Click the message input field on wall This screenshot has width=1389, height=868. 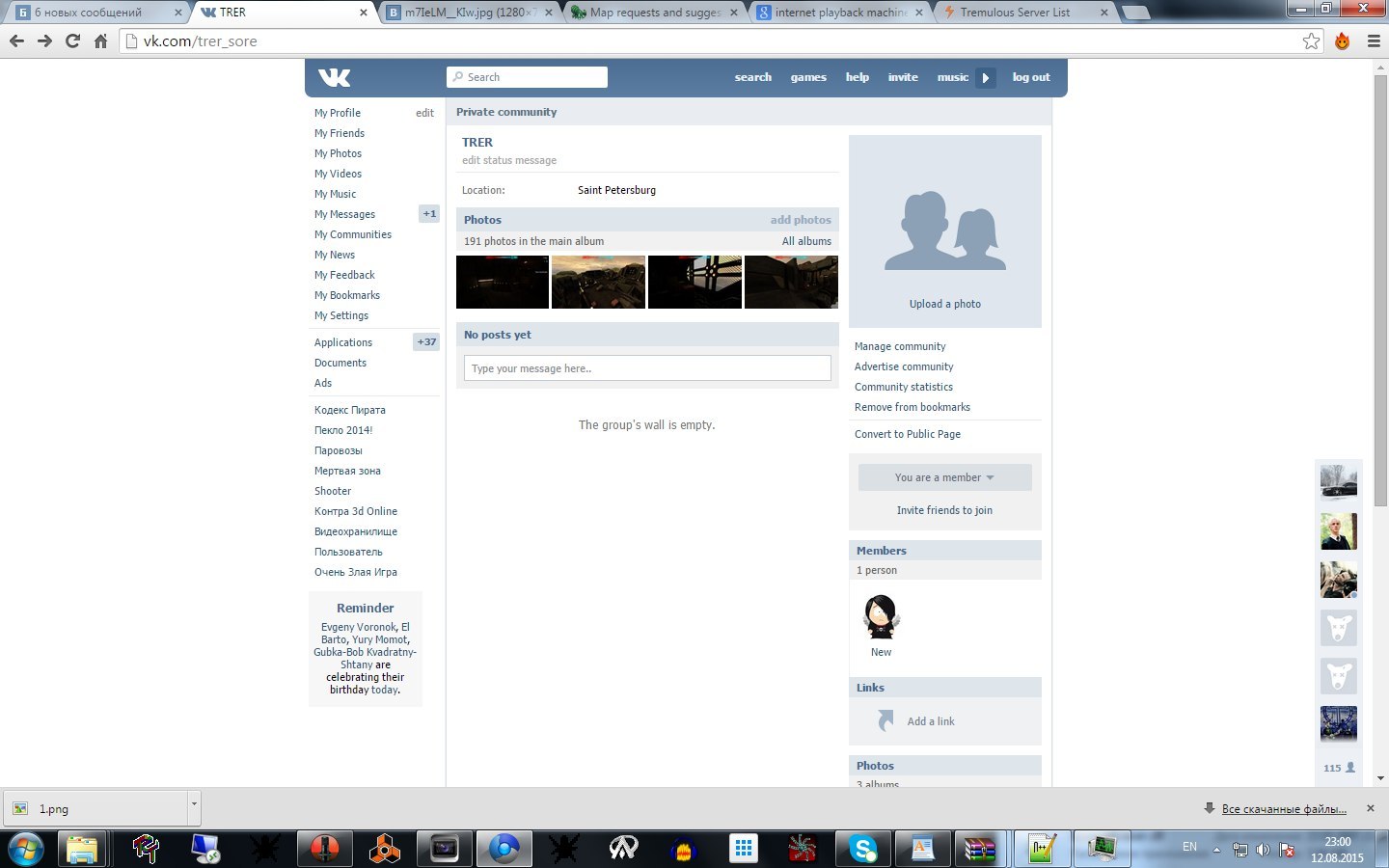click(647, 368)
